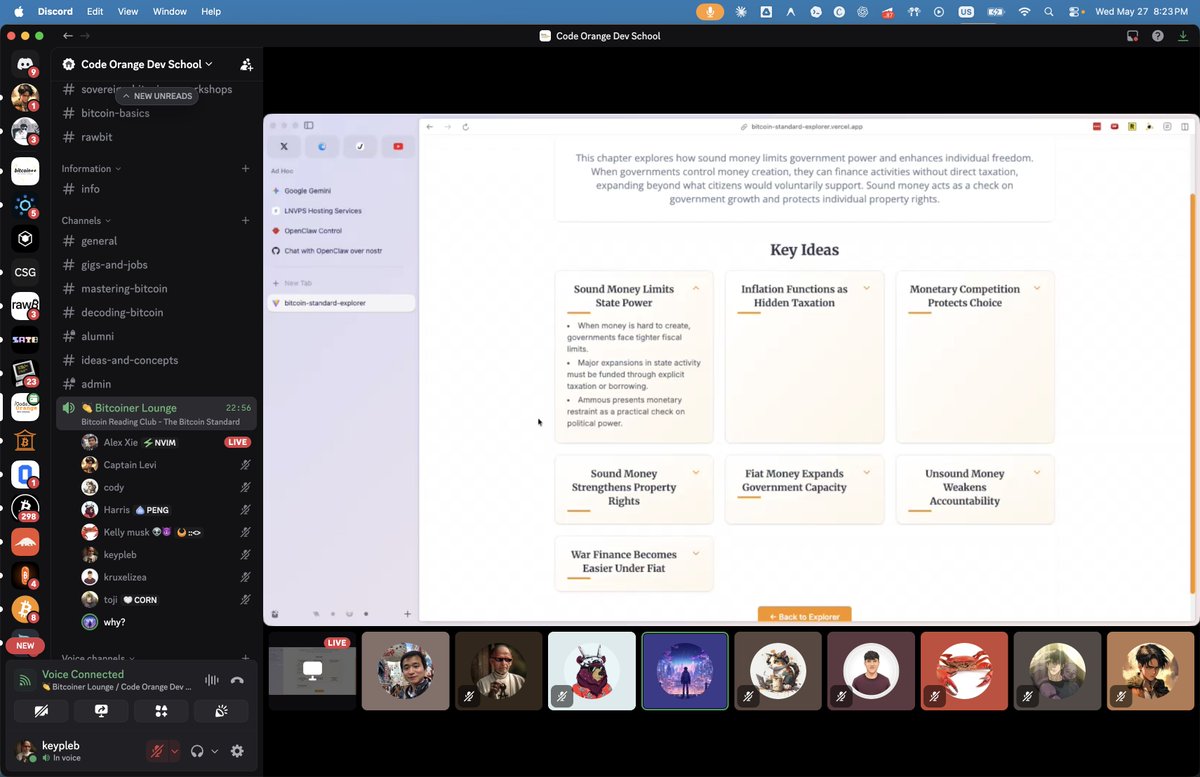Expand Fiat Money Expands Government Capacity card
The height and width of the screenshot is (777, 1200).
pos(866,472)
